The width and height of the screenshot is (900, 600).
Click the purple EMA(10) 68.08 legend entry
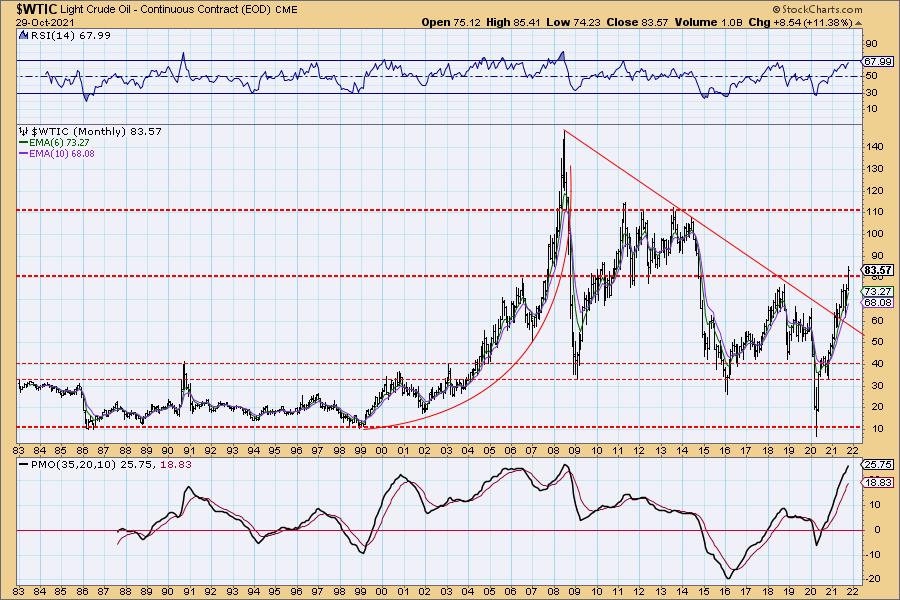point(57,153)
